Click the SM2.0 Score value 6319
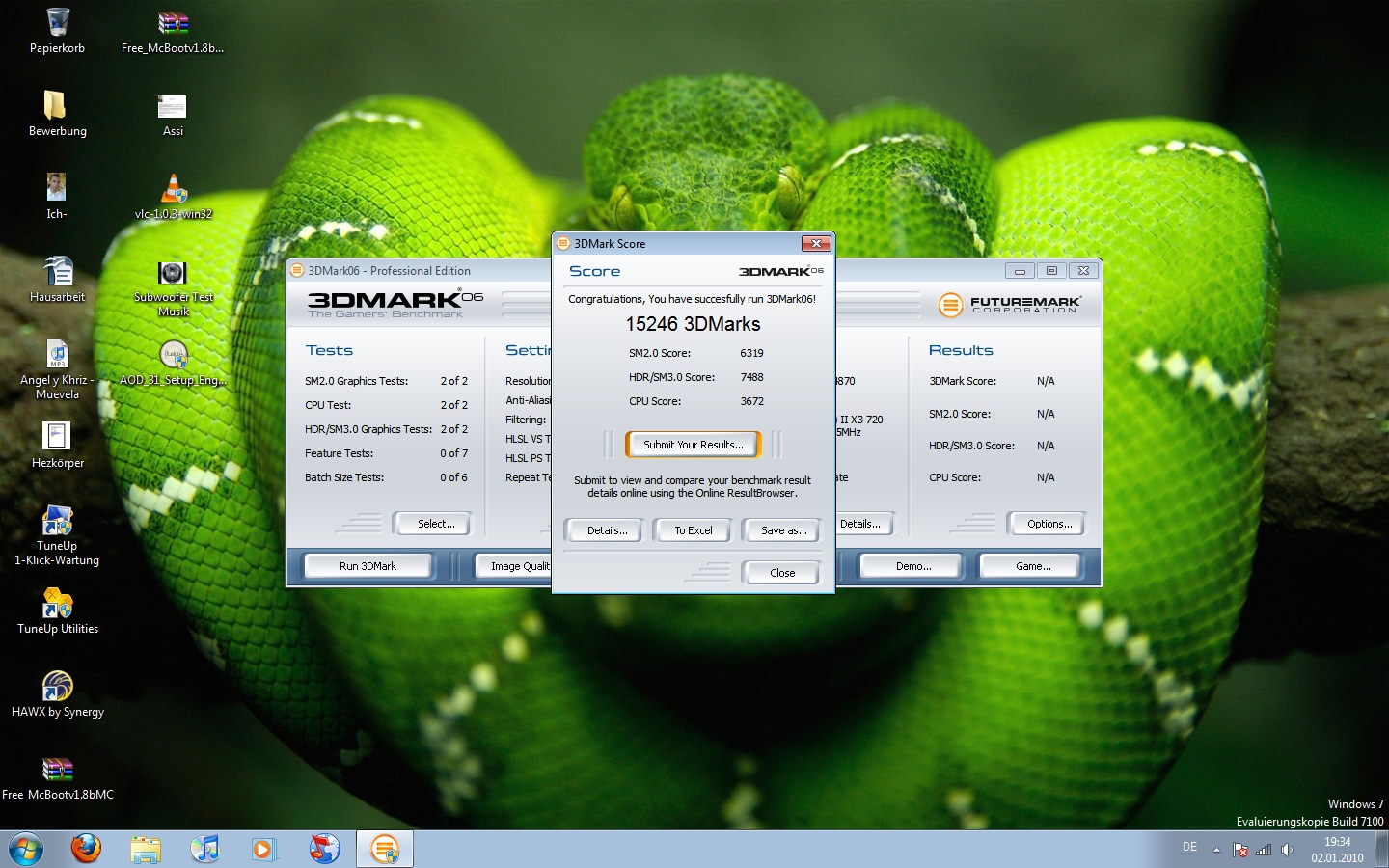This screenshot has width=1389, height=868. click(x=752, y=353)
